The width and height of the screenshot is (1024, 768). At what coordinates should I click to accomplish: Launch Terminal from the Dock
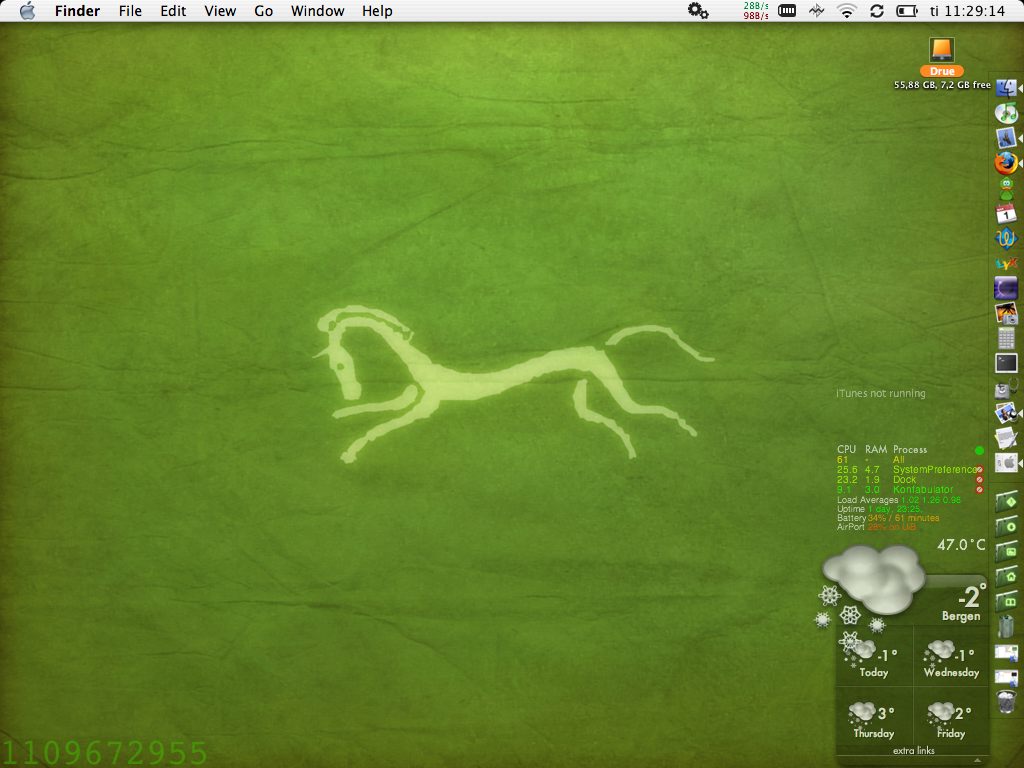[1006, 363]
